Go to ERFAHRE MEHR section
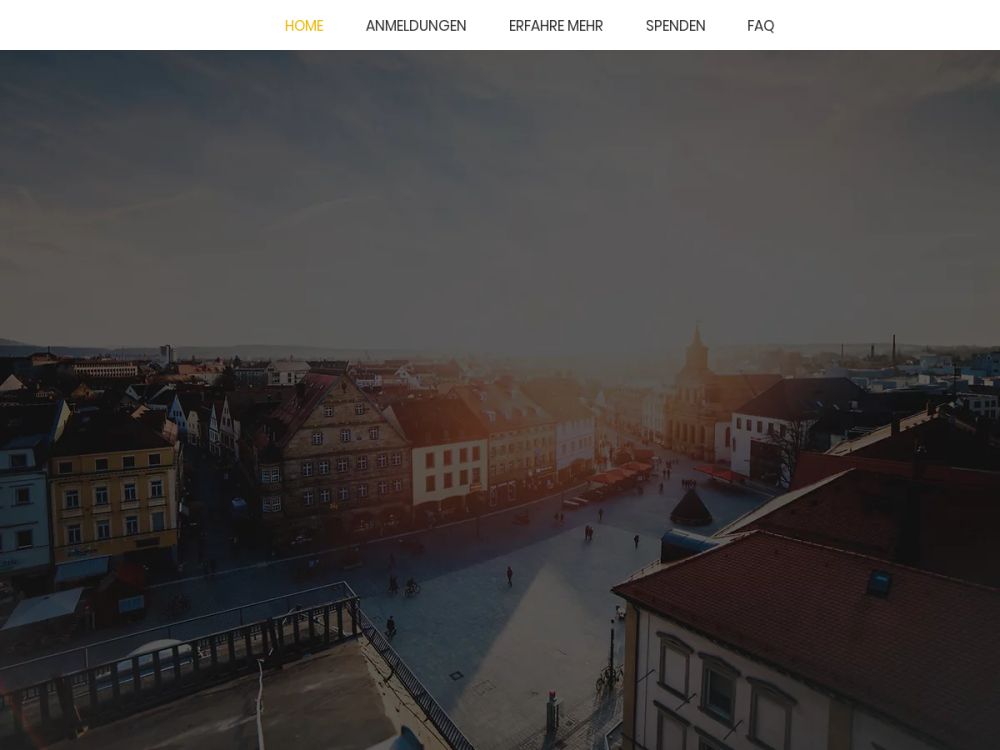 pos(555,26)
